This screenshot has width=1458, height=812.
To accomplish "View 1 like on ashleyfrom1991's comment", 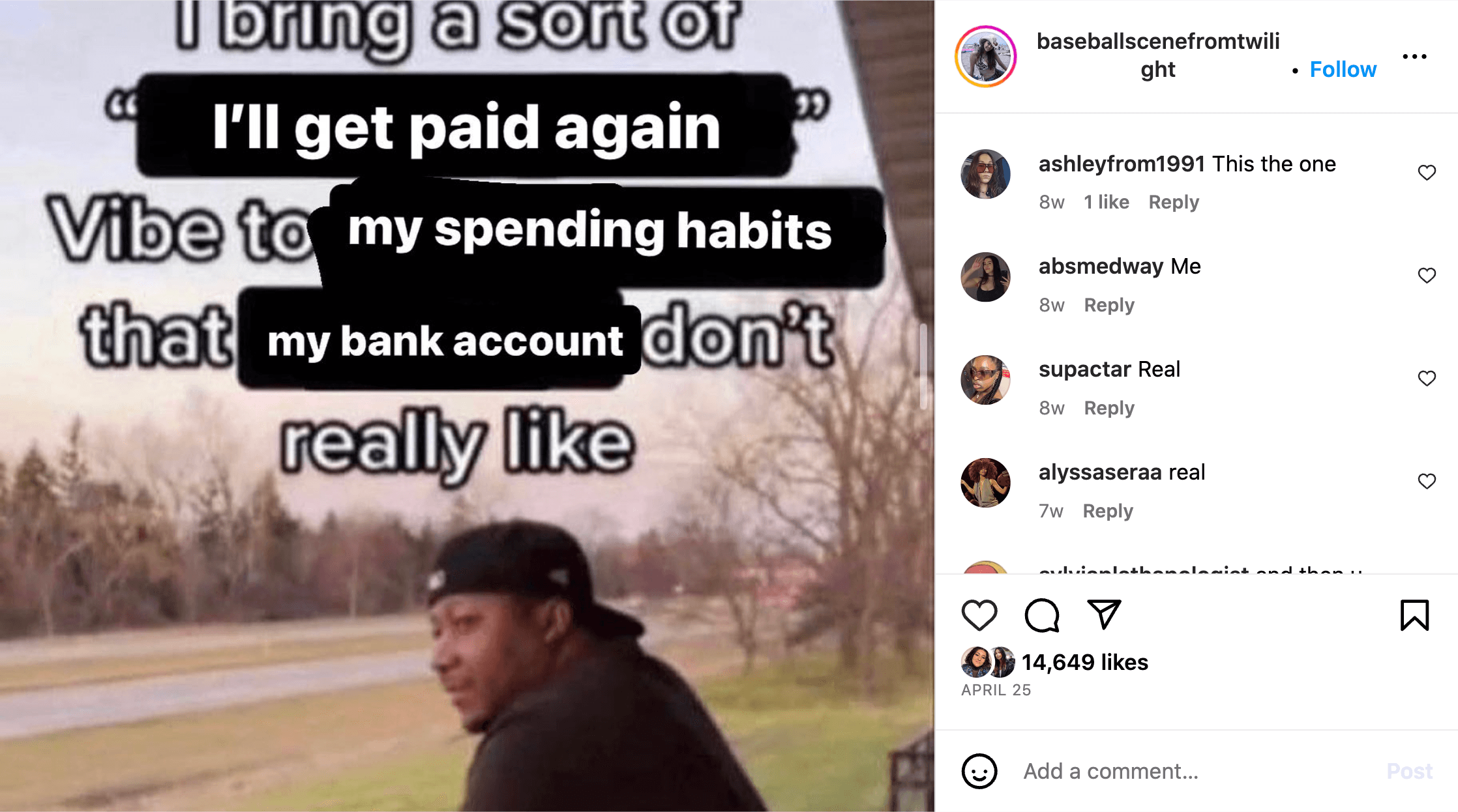I will [1107, 202].
